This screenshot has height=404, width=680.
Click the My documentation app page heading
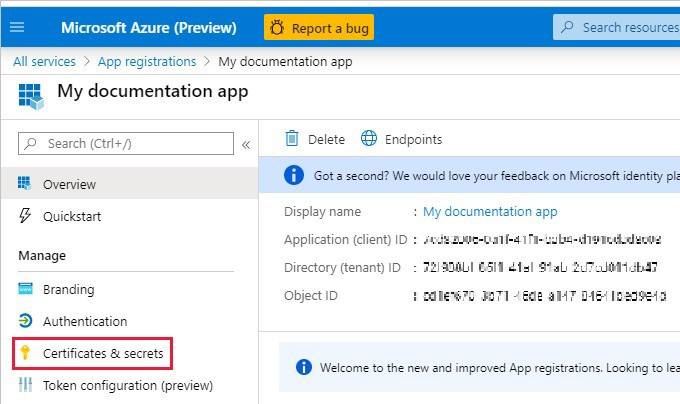tap(153, 91)
